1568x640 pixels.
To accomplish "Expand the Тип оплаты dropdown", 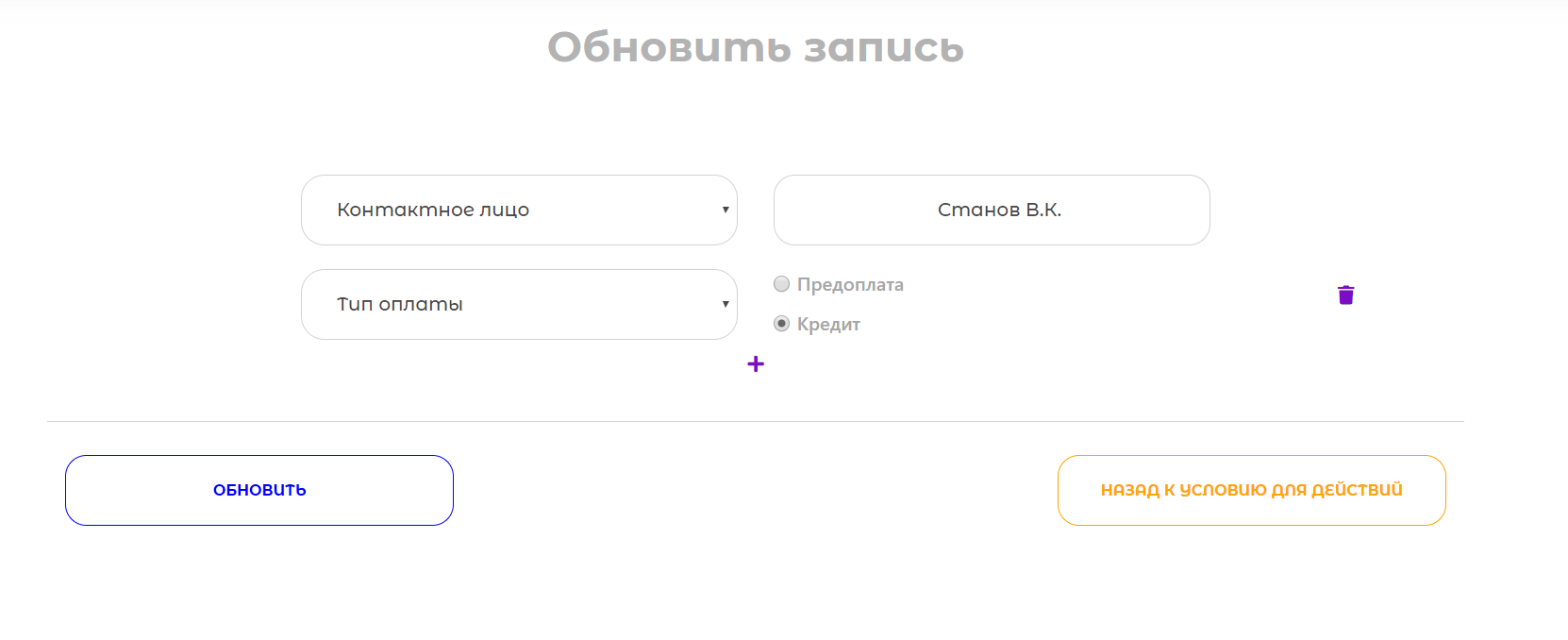I will (x=519, y=304).
